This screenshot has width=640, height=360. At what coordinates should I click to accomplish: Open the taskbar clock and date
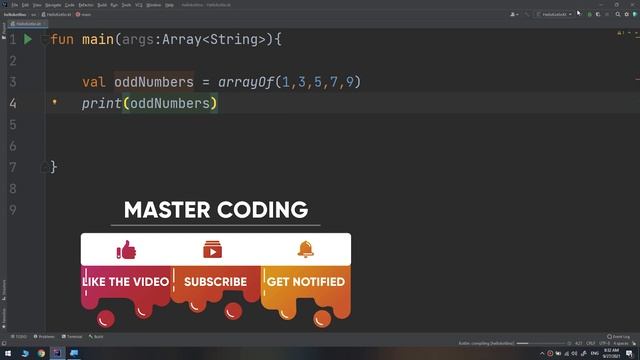point(611,353)
